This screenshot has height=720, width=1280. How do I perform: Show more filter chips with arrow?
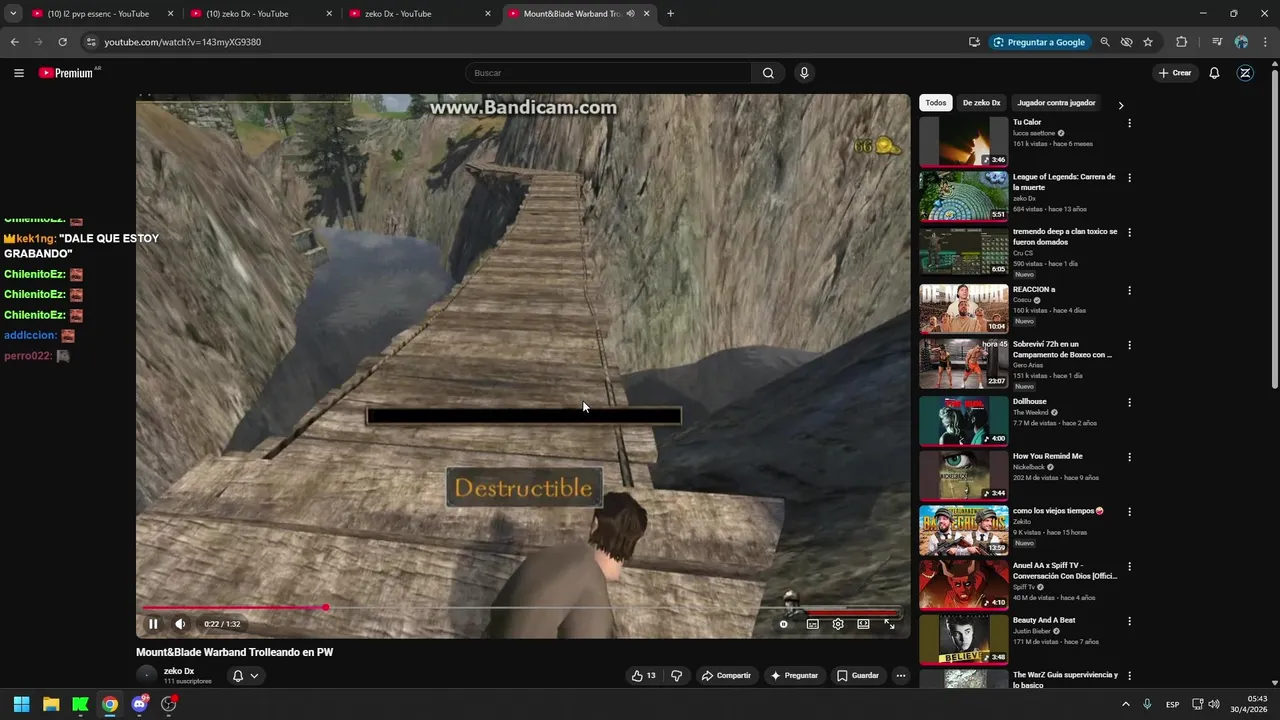click(1120, 105)
